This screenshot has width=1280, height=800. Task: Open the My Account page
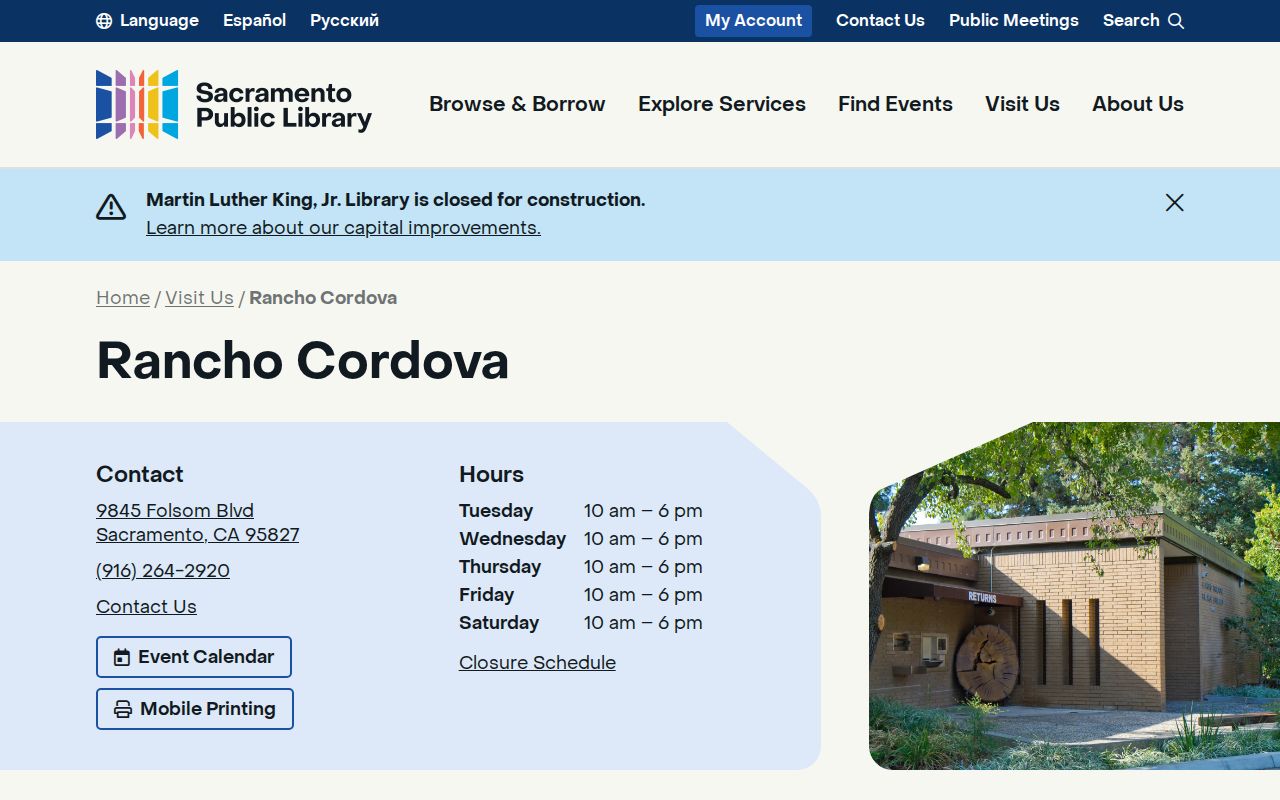753,21
